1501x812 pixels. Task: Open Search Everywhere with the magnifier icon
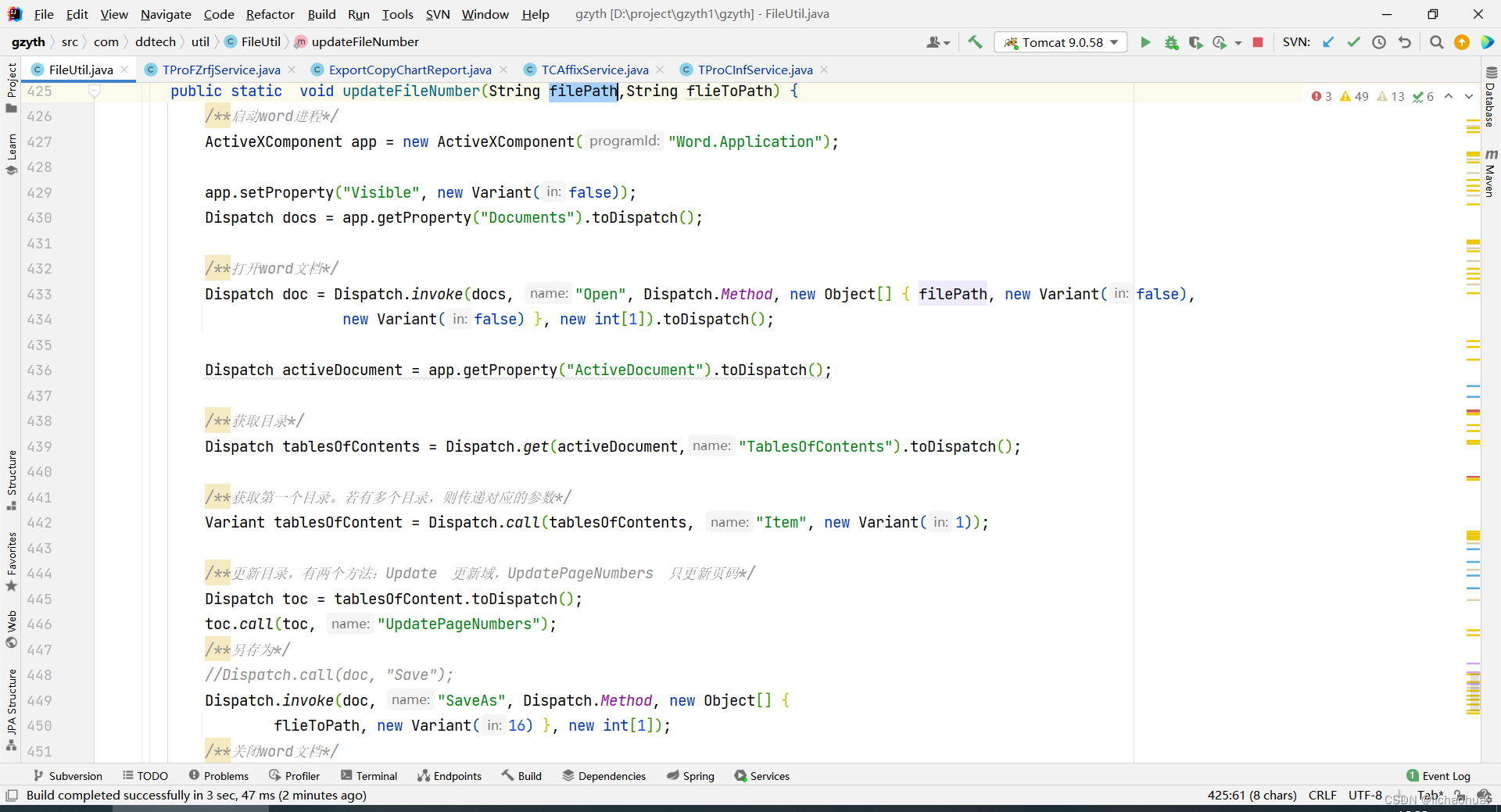[x=1436, y=42]
